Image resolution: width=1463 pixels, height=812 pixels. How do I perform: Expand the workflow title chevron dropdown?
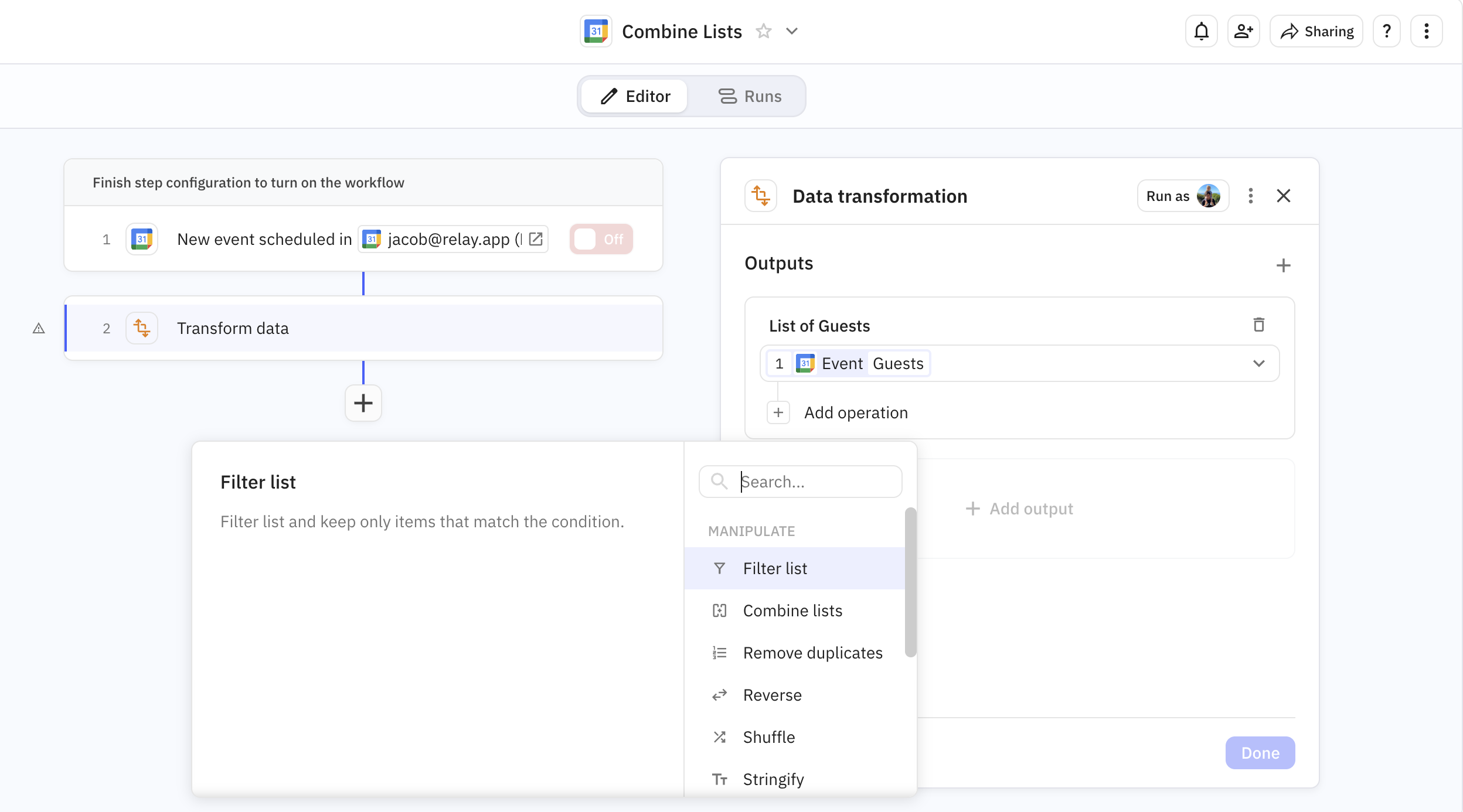coord(792,31)
